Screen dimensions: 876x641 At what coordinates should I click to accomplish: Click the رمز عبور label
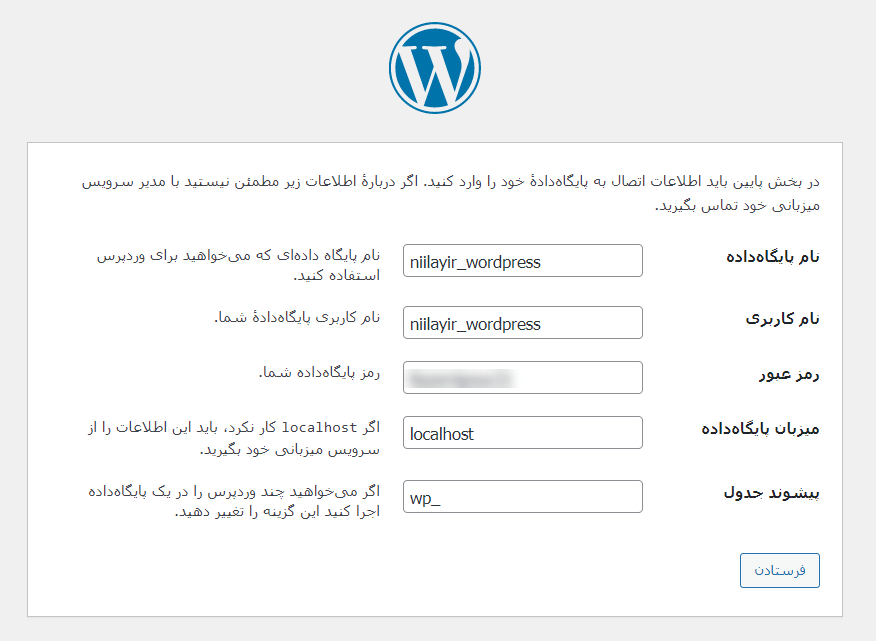pyautogui.click(x=789, y=374)
